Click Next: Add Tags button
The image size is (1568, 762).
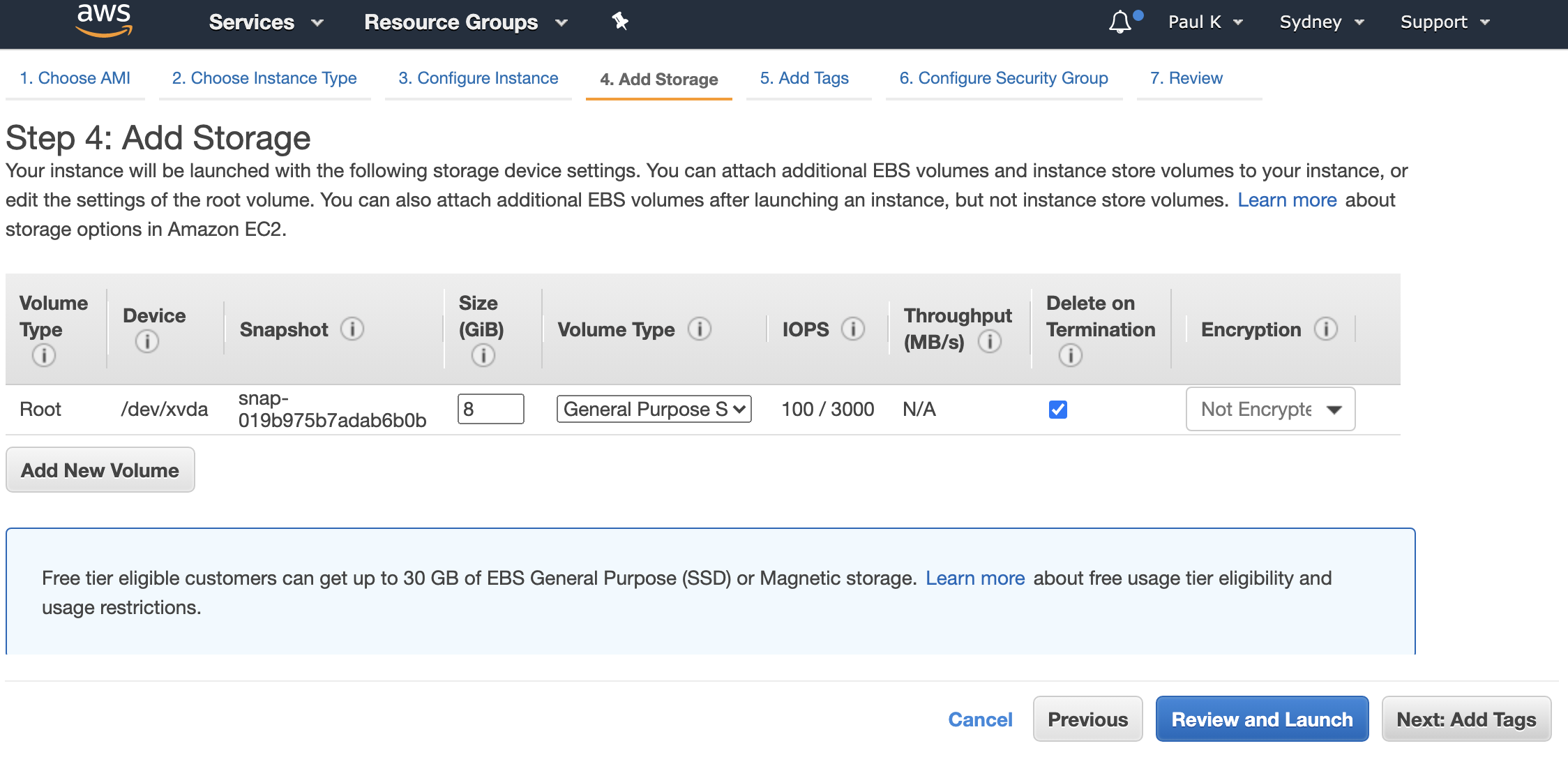1467,719
